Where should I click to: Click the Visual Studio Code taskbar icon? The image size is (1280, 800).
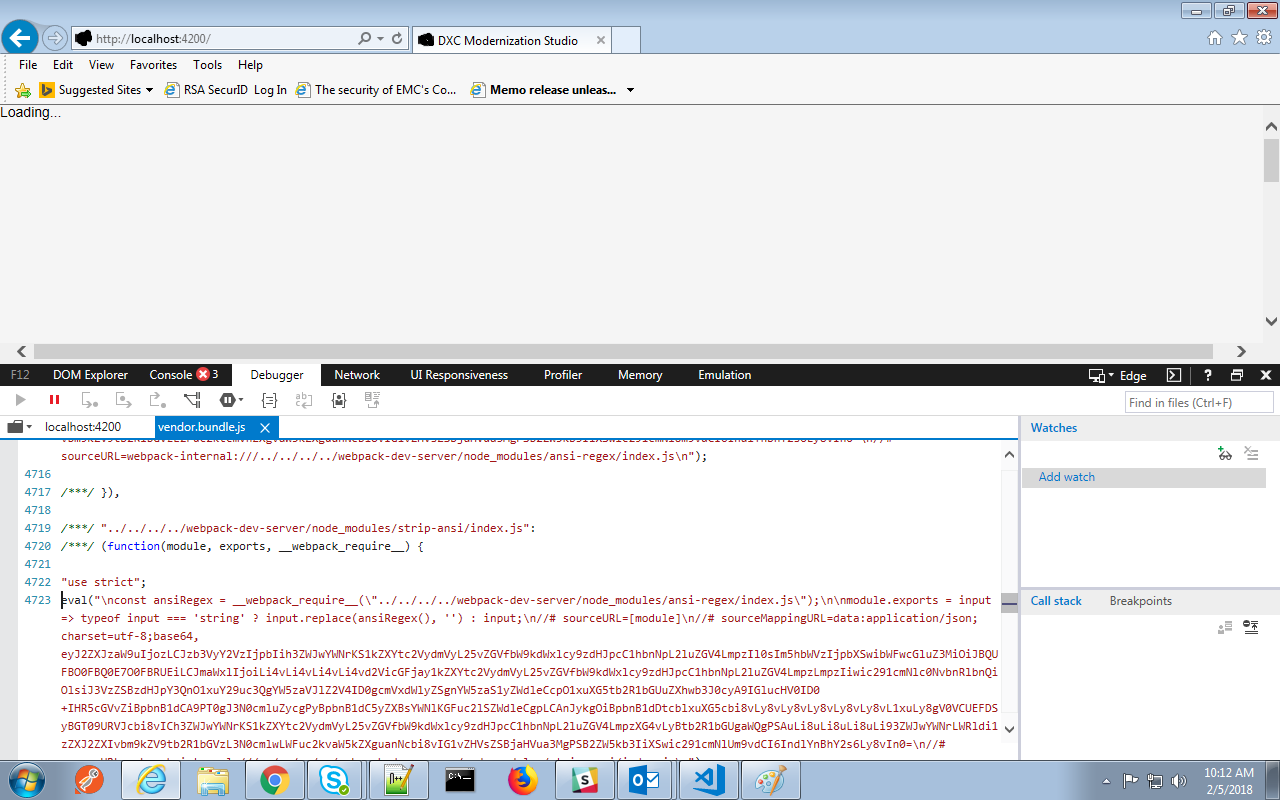(x=709, y=780)
